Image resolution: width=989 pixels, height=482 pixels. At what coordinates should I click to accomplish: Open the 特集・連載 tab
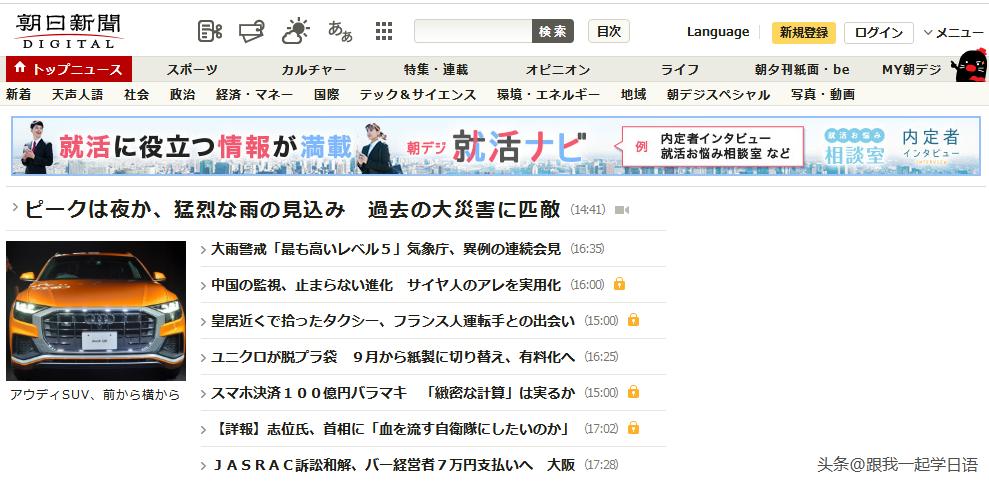pyautogui.click(x=436, y=69)
